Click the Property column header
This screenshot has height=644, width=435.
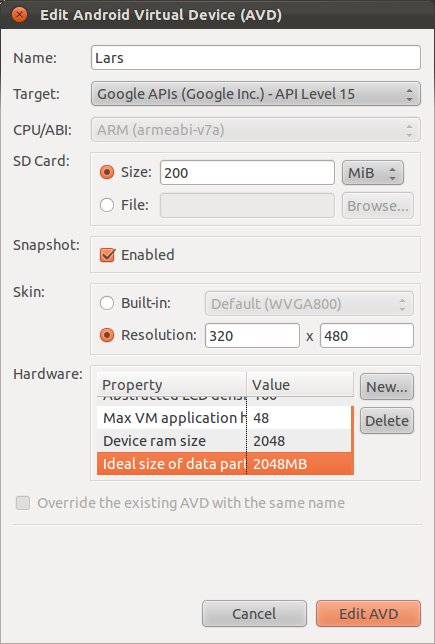click(x=172, y=385)
